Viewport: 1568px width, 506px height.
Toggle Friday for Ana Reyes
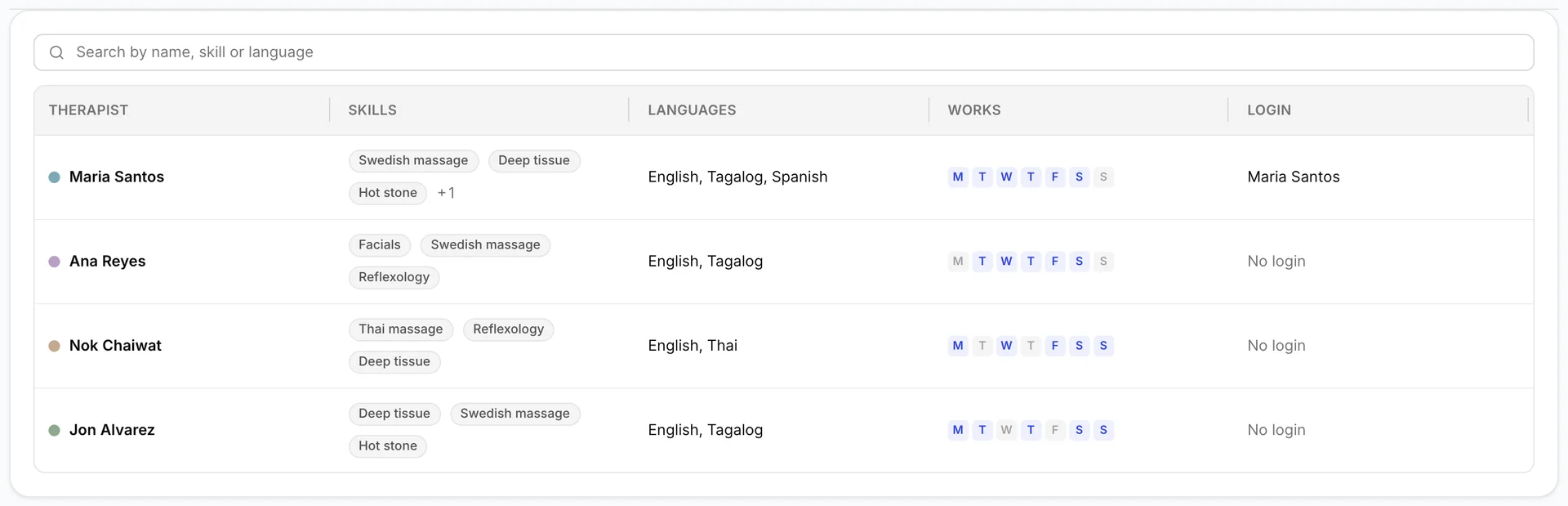(x=1055, y=262)
